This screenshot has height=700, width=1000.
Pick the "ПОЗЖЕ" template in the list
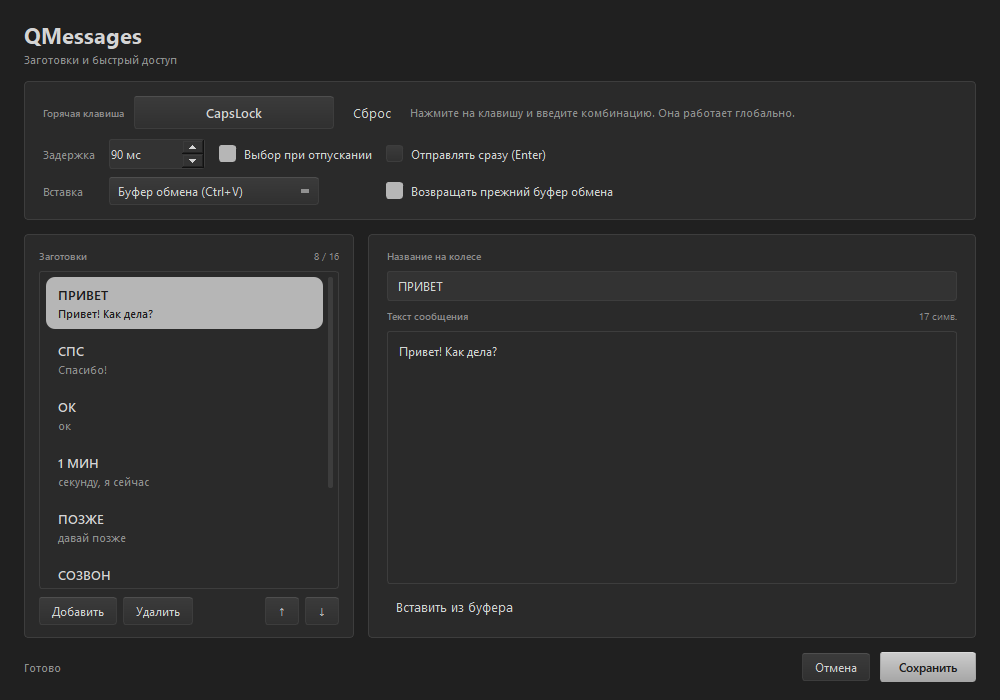point(184,529)
